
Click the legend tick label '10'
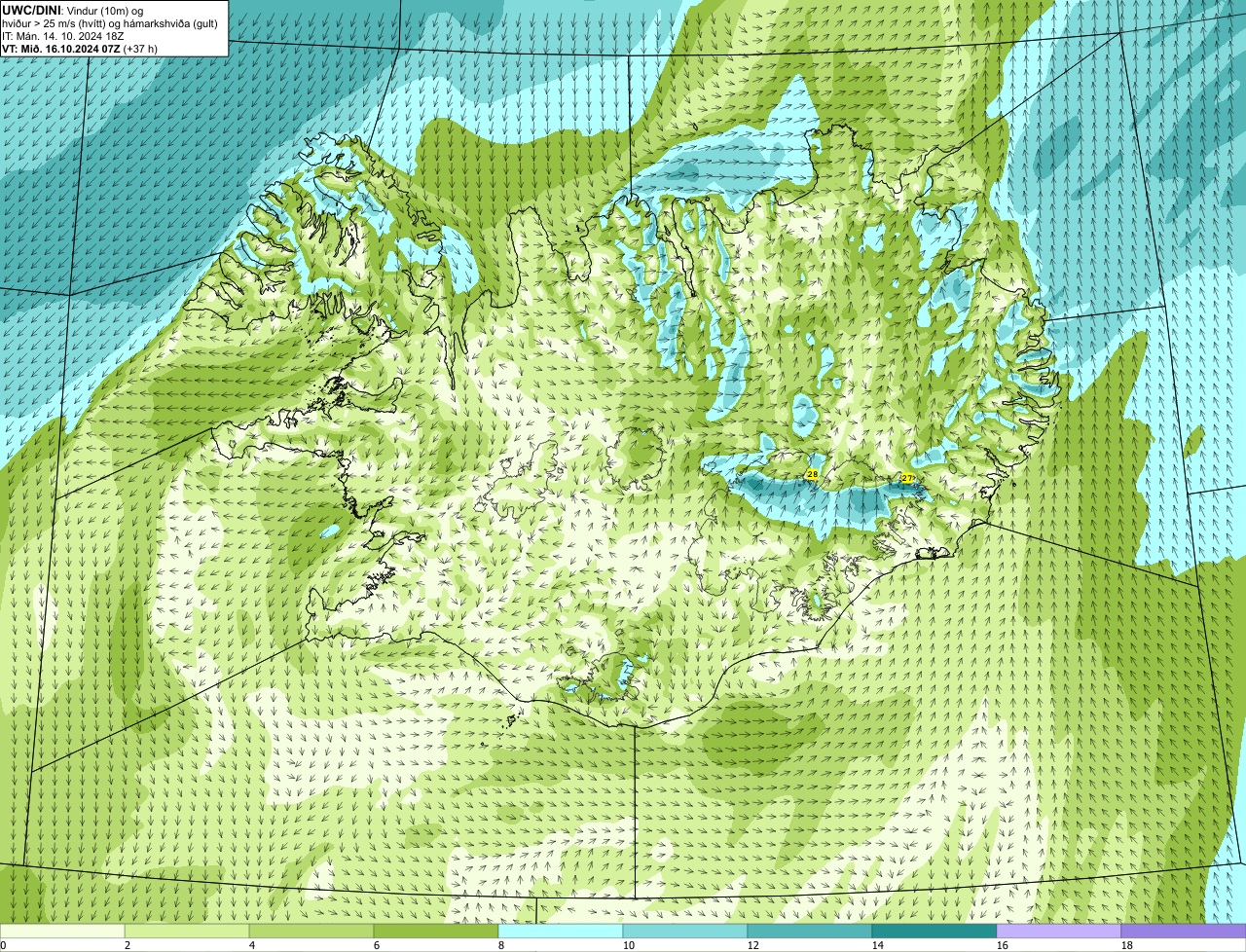629,945
